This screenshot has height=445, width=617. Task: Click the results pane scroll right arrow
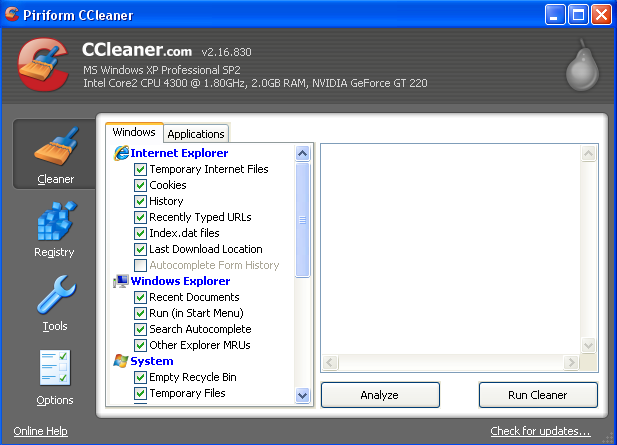pyautogui.click(x=571, y=362)
